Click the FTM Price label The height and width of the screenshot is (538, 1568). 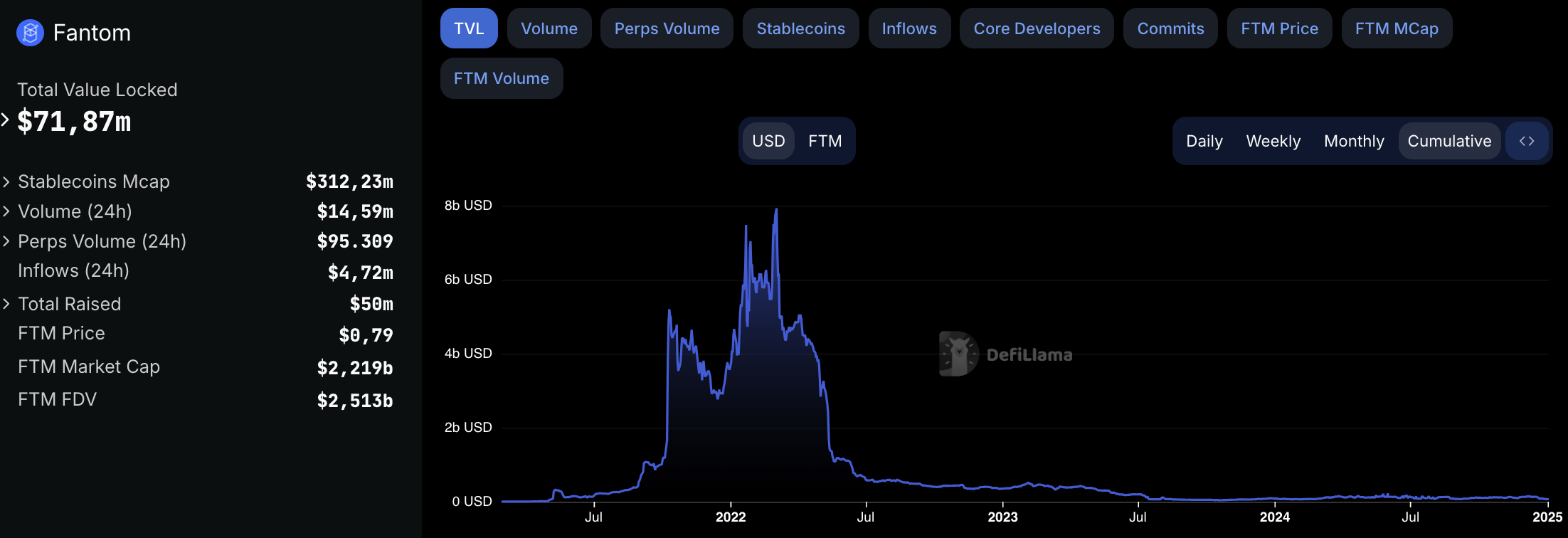coord(61,333)
